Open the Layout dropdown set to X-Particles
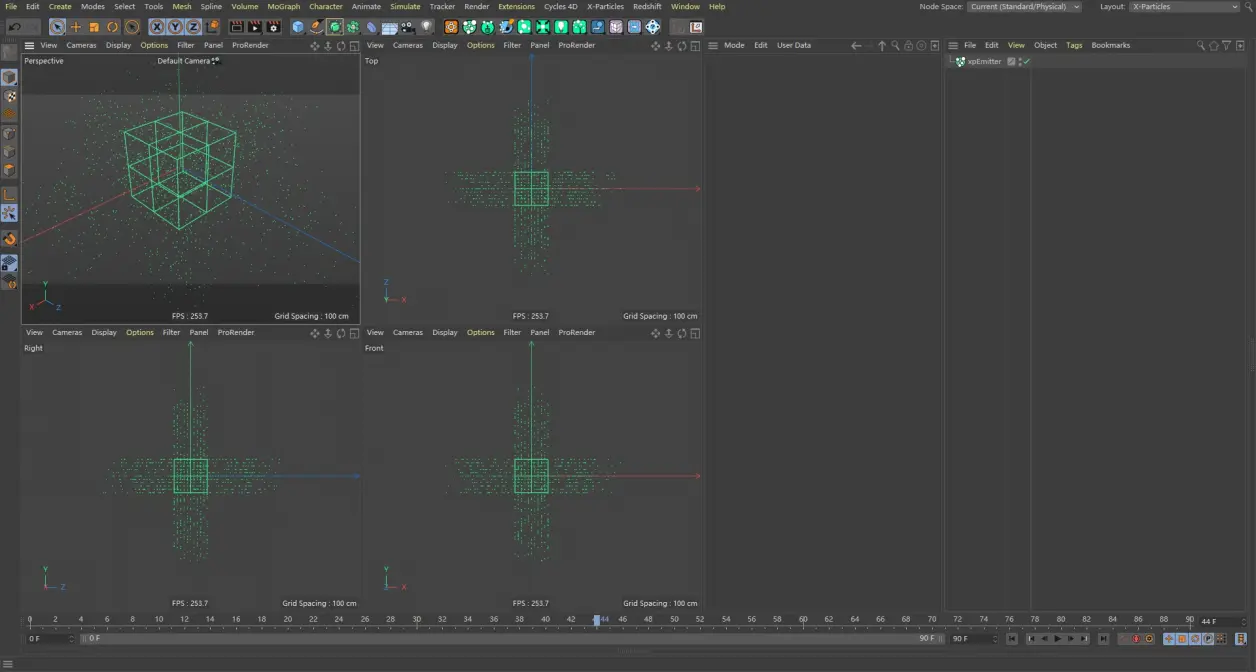 click(x=1183, y=6)
